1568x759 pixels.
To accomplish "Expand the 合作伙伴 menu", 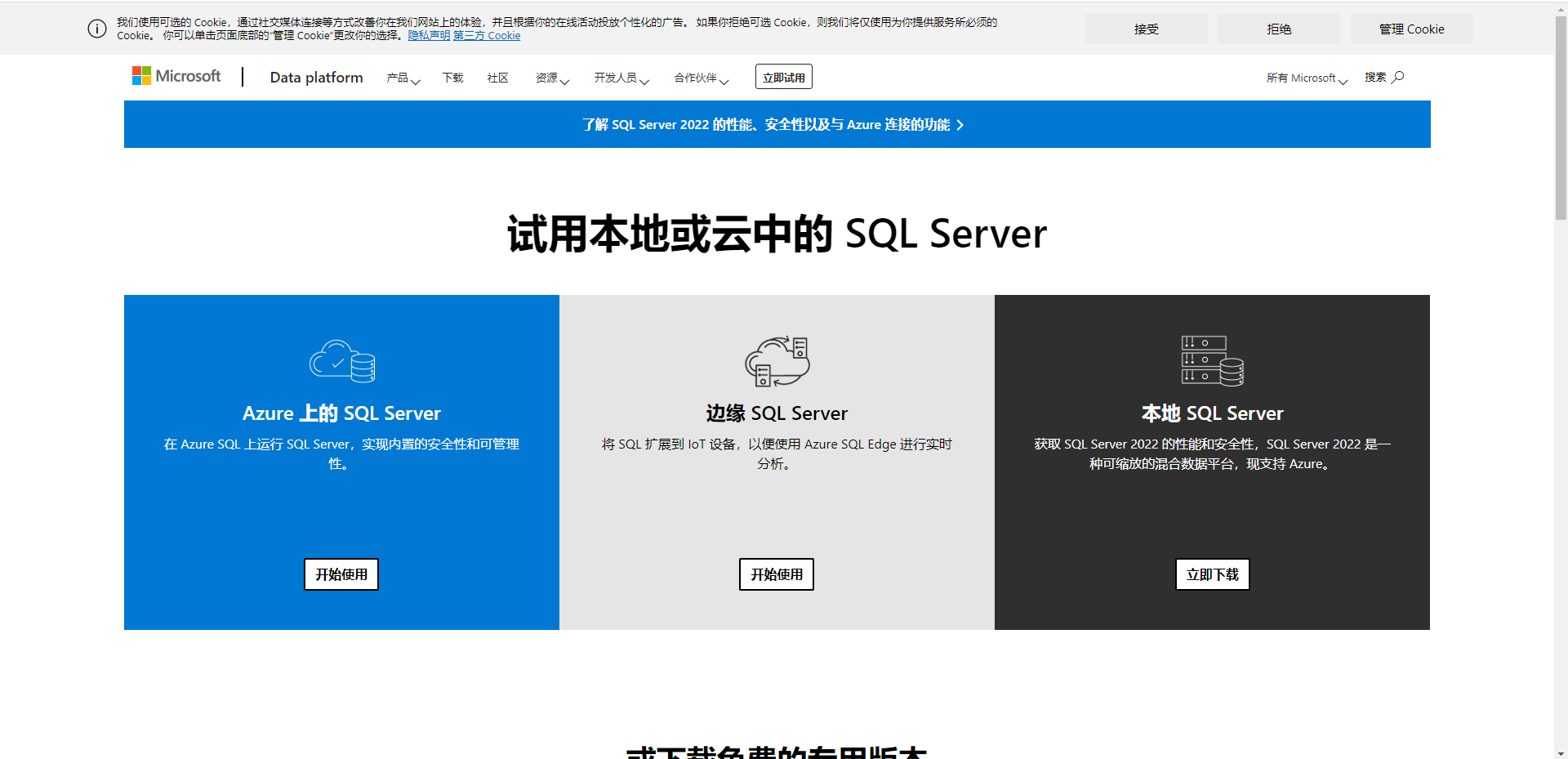I will pyautogui.click(x=702, y=78).
